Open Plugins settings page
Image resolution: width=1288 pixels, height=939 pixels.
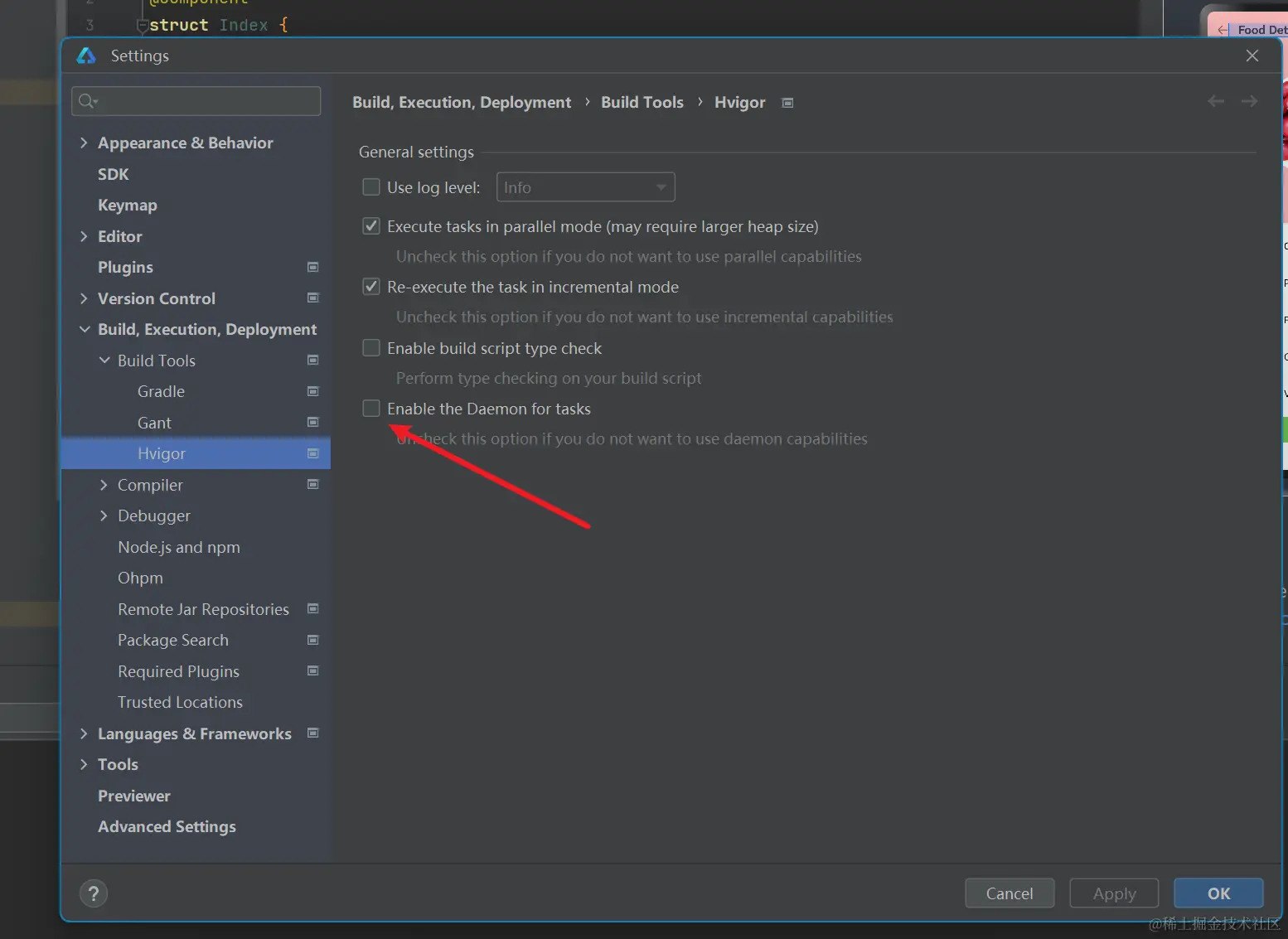pos(125,267)
